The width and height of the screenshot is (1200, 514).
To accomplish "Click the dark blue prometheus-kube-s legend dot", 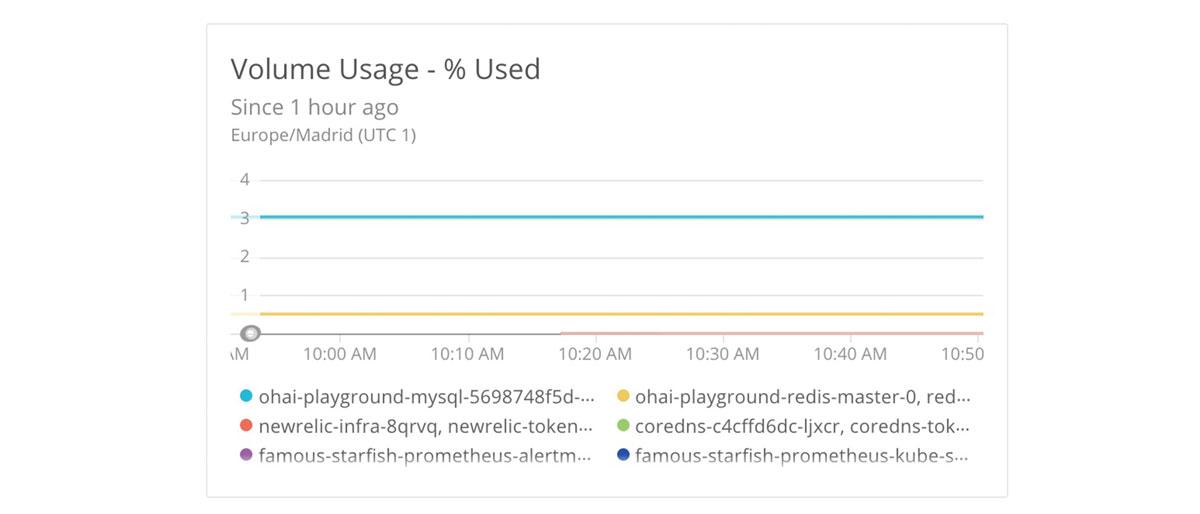I will (x=623, y=455).
